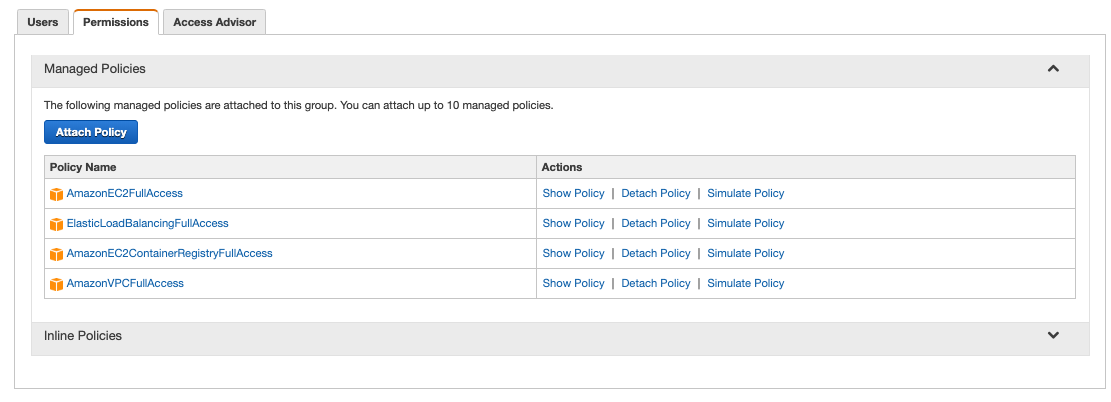The image size is (1111, 402).
Task: Open the Permissions tab
Action: click(116, 22)
